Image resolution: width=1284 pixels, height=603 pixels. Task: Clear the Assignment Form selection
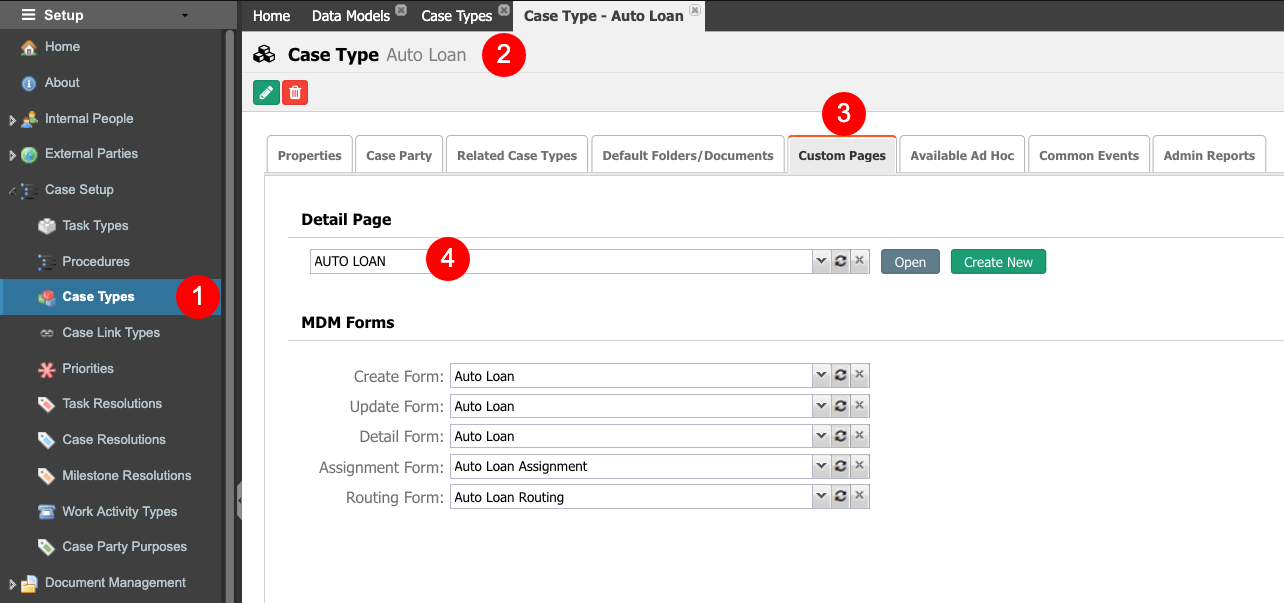coord(859,466)
